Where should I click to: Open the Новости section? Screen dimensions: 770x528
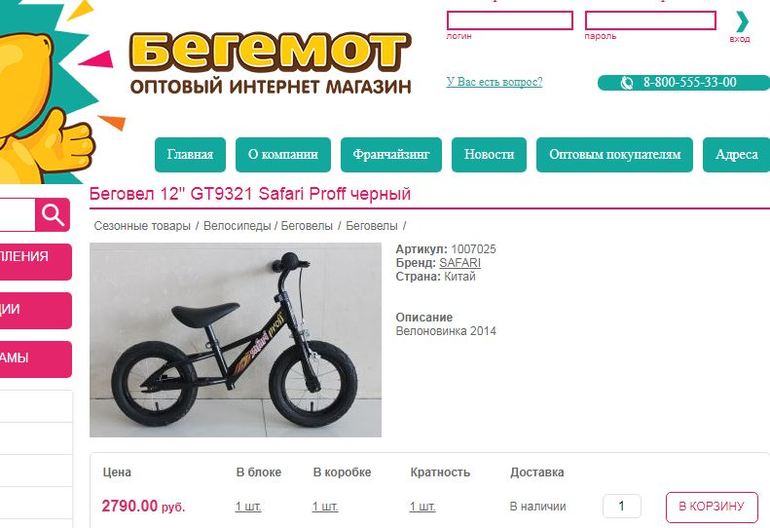pyautogui.click(x=489, y=155)
